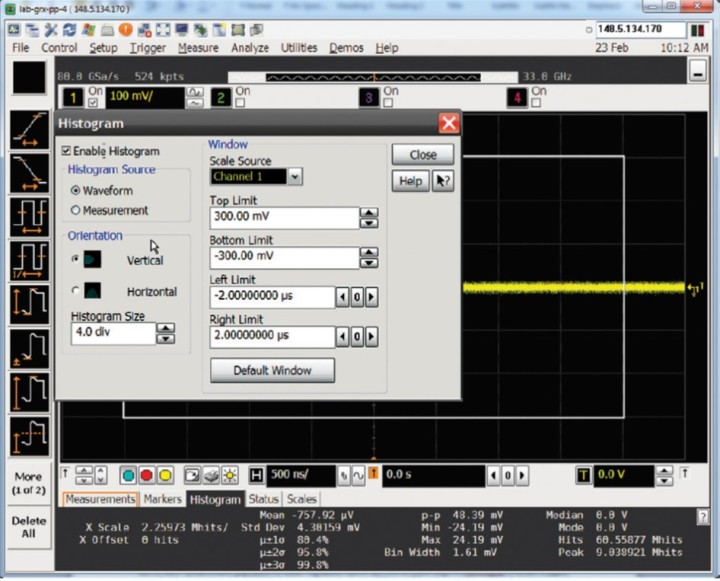Click the channel 4 number button
The image size is (720, 581).
pyautogui.click(x=517, y=98)
